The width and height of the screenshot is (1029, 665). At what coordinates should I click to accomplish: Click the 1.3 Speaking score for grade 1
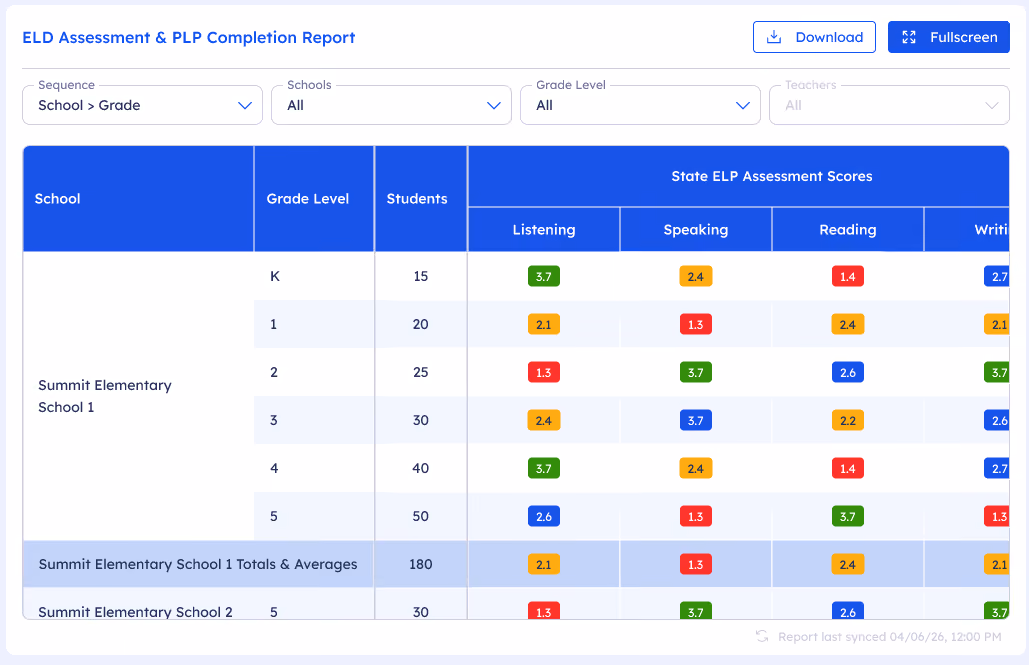(x=696, y=324)
